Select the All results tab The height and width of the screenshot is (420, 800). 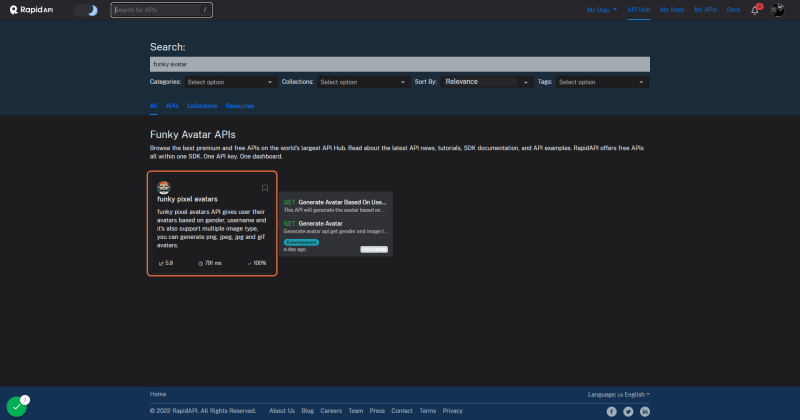(x=153, y=106)
